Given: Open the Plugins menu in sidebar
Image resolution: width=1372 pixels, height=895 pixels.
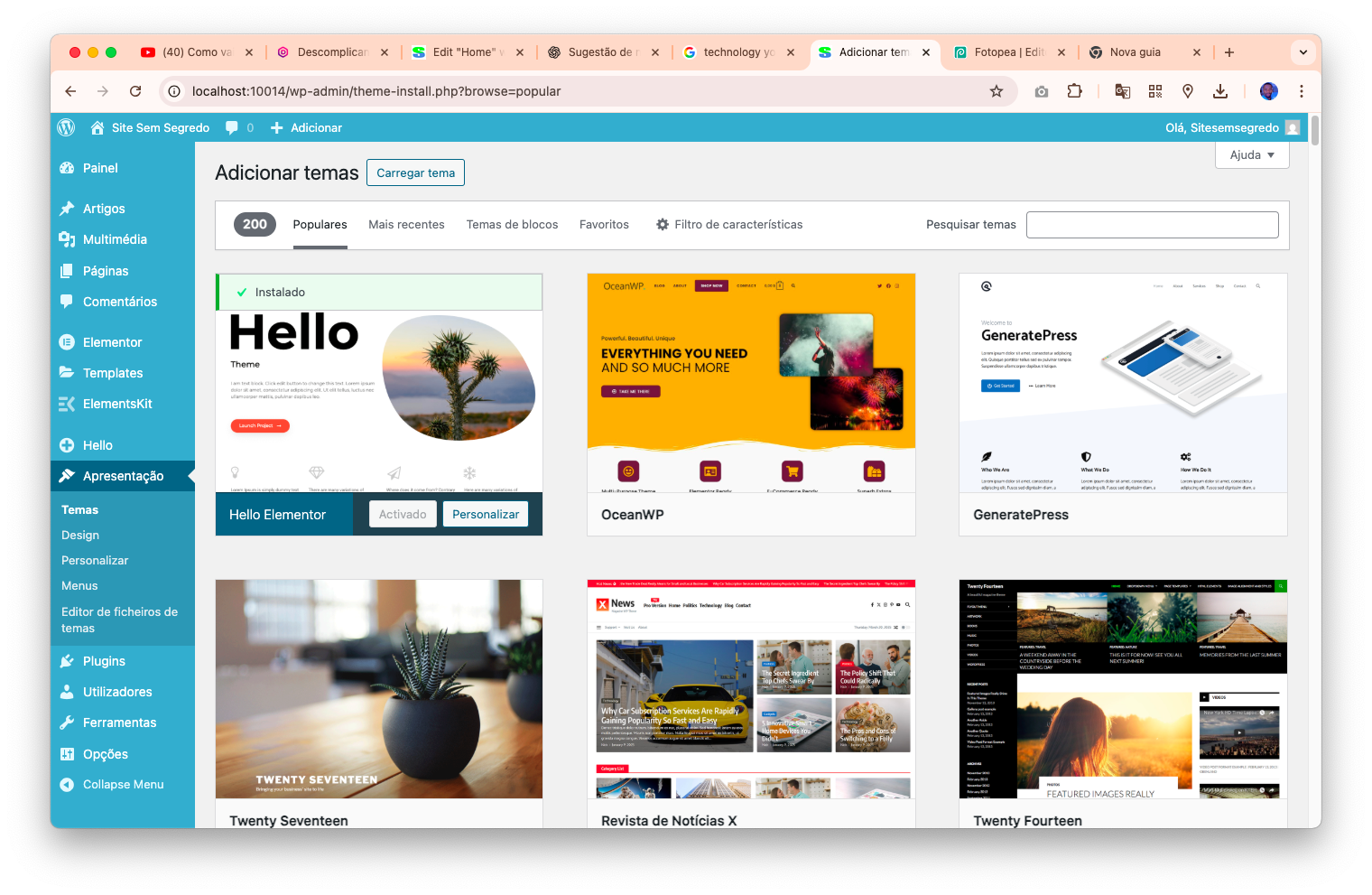Looking at the screenshot, I should tap(104, 661).
